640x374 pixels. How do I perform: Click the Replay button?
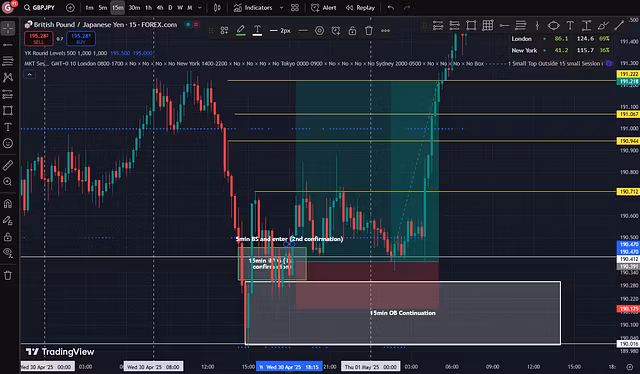point(360,8)
